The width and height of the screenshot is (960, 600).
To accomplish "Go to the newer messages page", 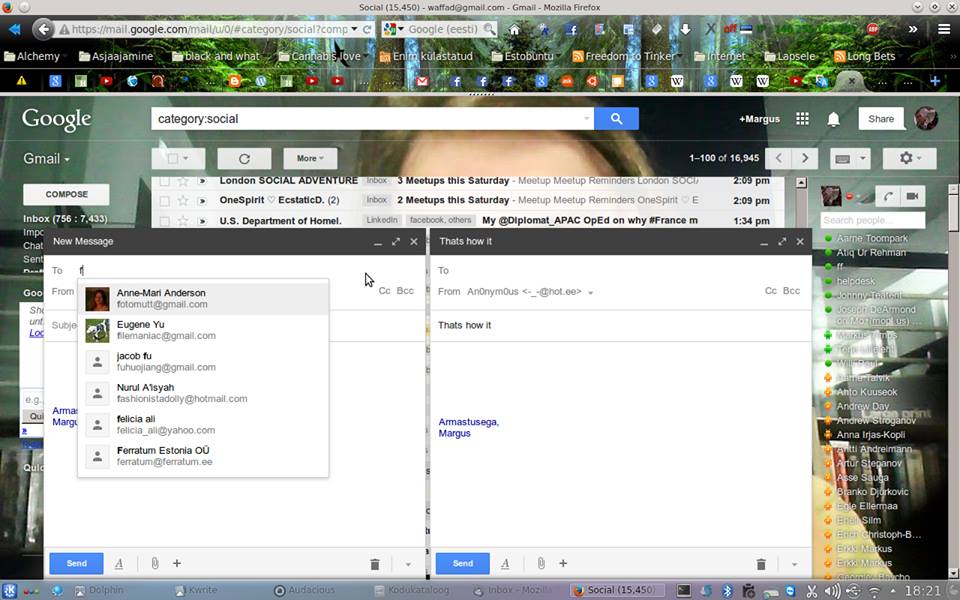I will pyautogui.click(x=778, y=158).
